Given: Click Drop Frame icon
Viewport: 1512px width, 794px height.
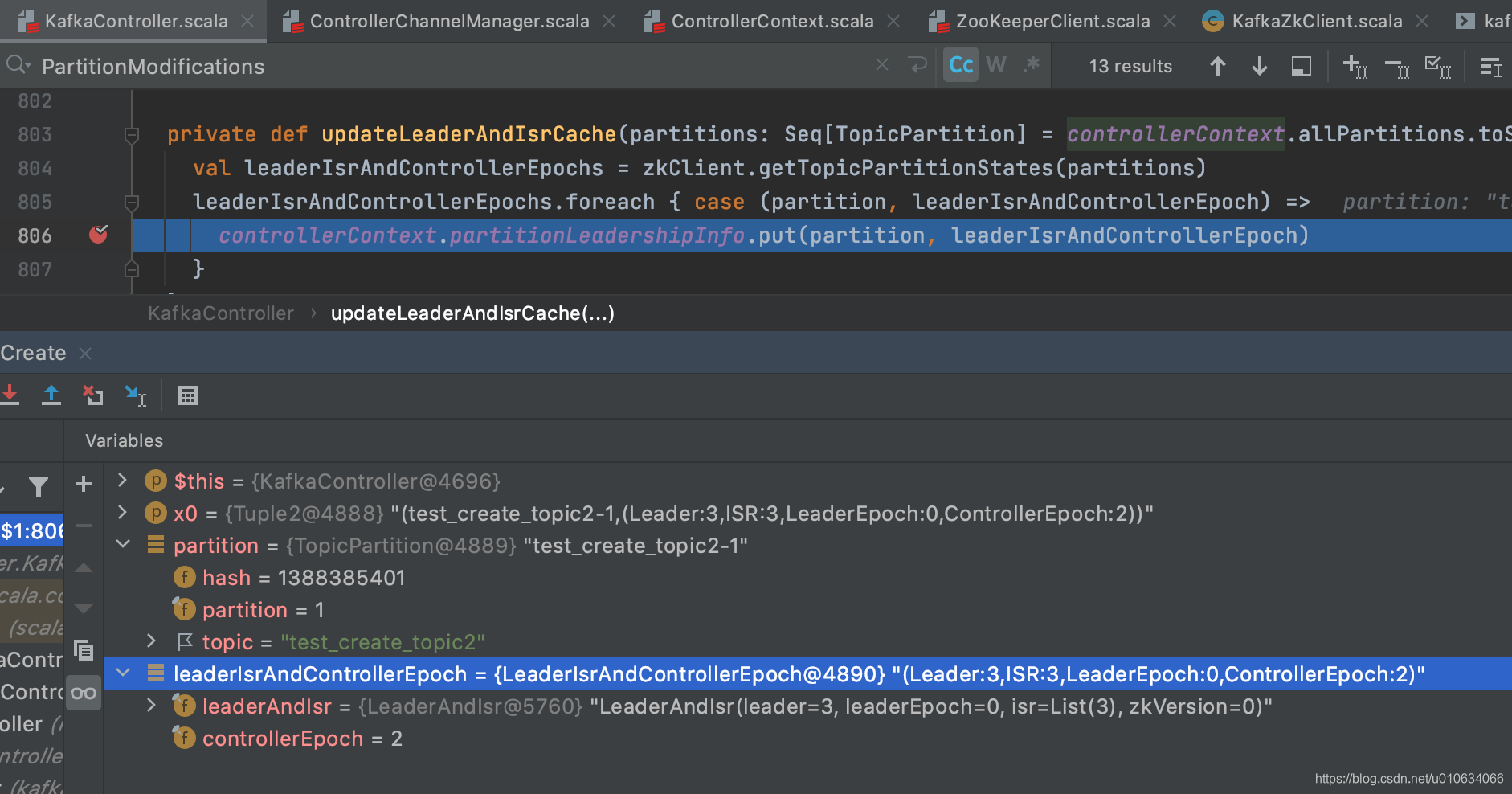Looking at the screenshot, I should pyautogui.click(x=93, y=395).
